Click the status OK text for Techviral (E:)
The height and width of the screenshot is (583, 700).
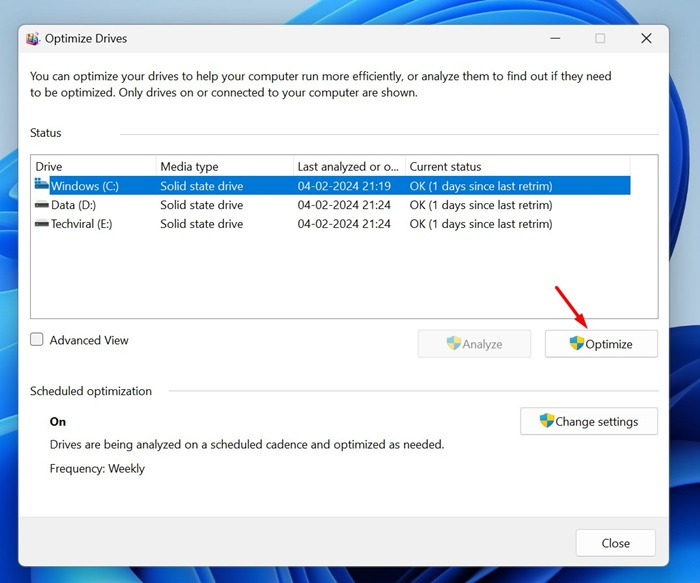click(481, 224)
